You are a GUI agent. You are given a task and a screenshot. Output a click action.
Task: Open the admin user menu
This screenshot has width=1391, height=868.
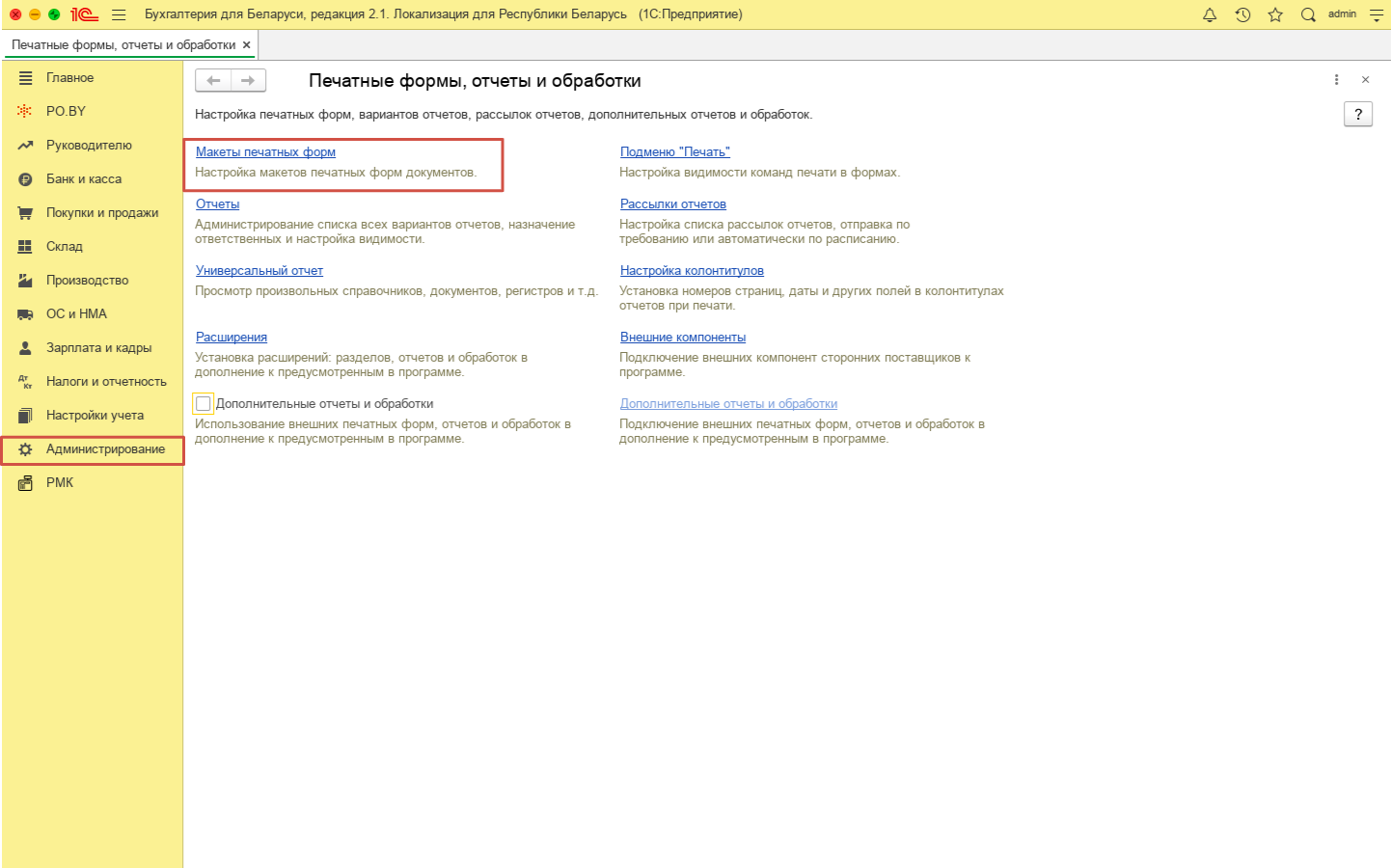click(1342, 14)
